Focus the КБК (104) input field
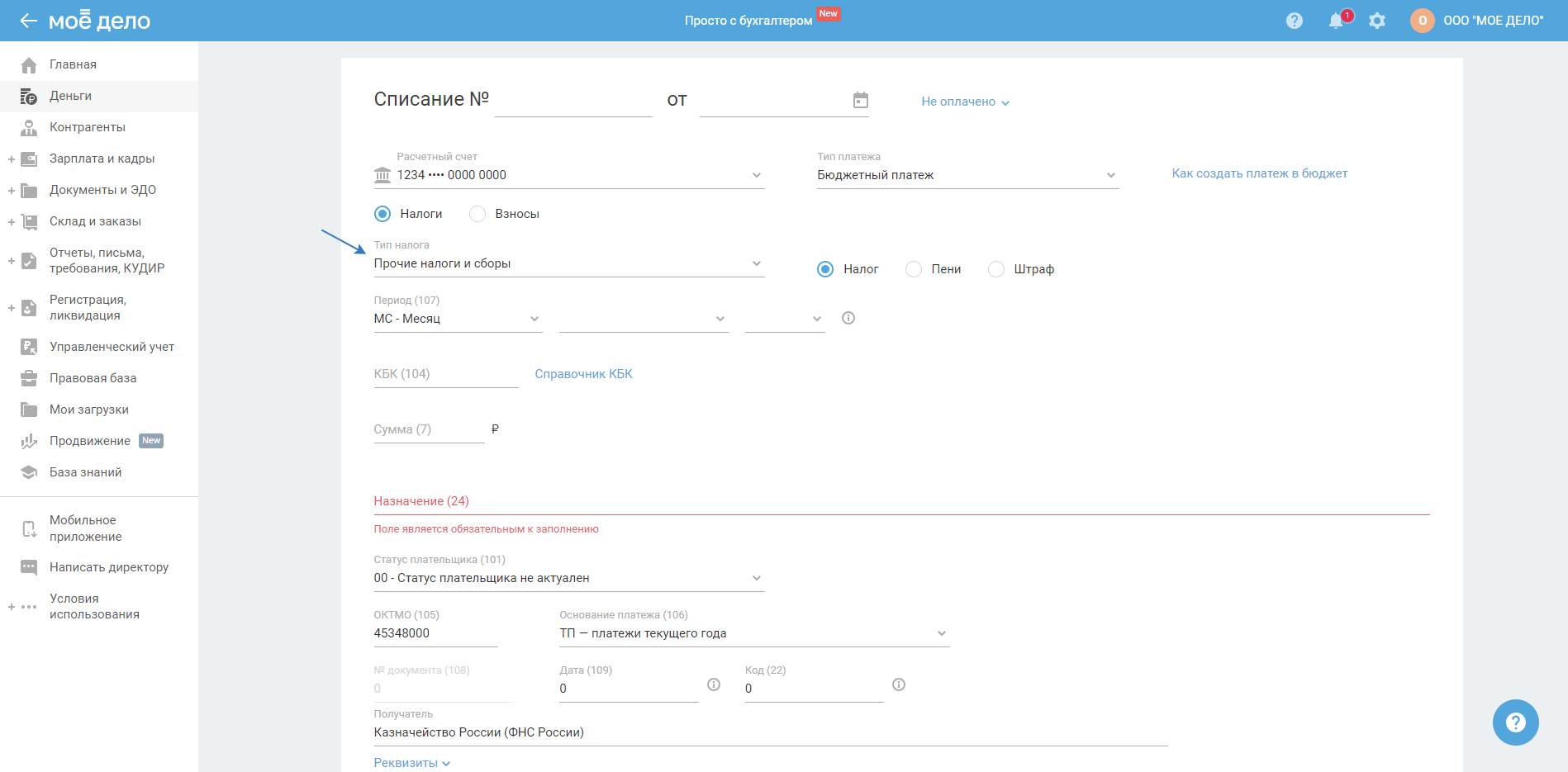Screen dimensions: 1568x772 tap(446, 374)
